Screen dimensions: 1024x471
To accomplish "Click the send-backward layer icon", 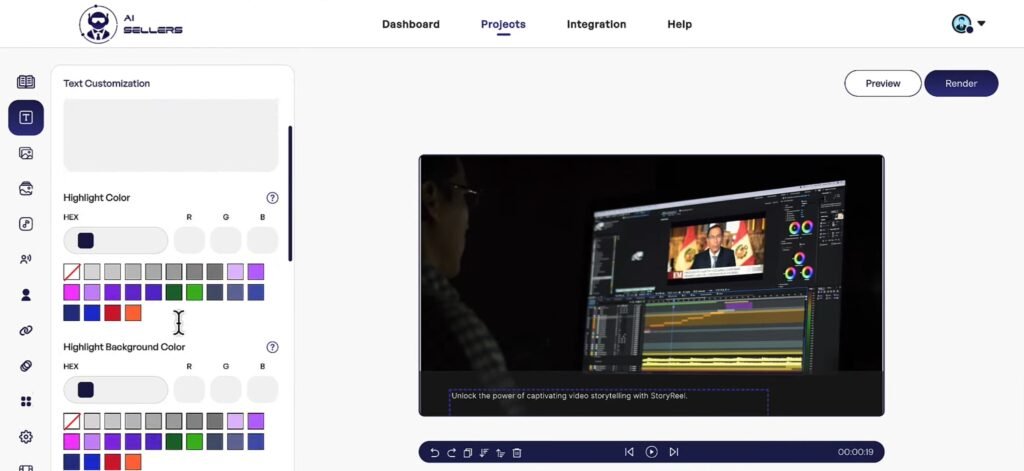I will tap(484, 452).
